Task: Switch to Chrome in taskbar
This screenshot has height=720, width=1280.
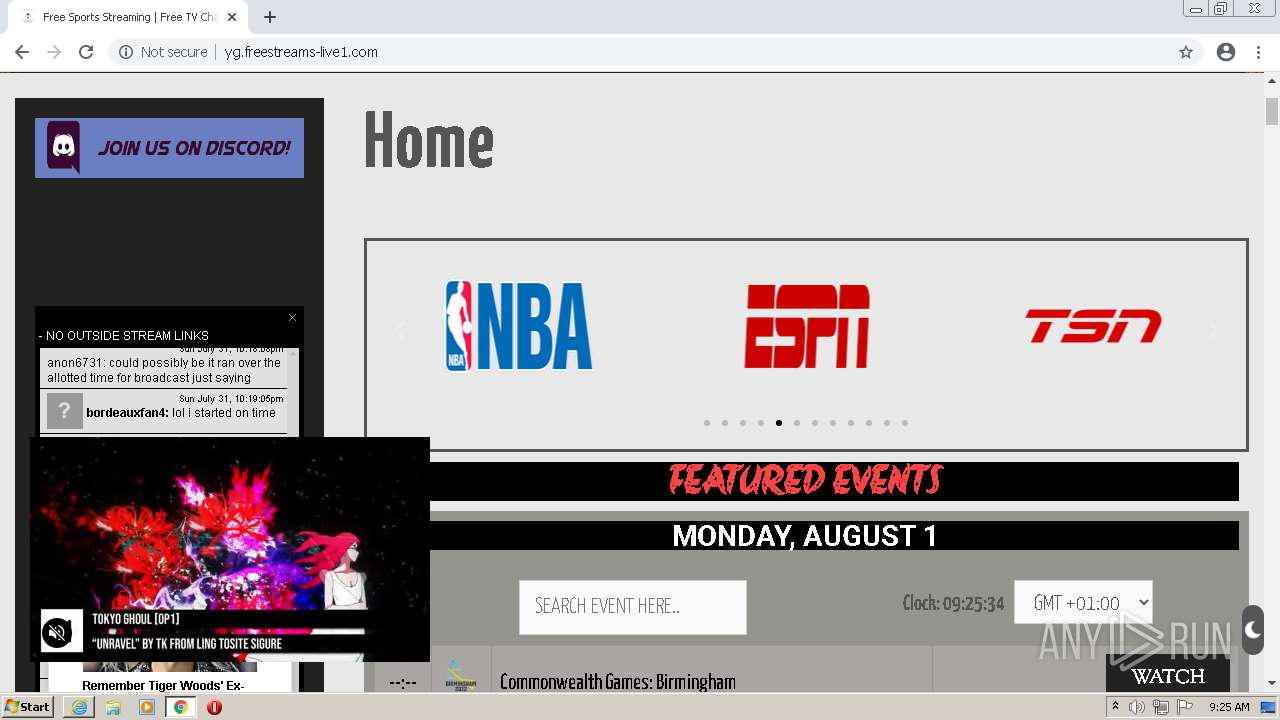Action: coord(181,707)
